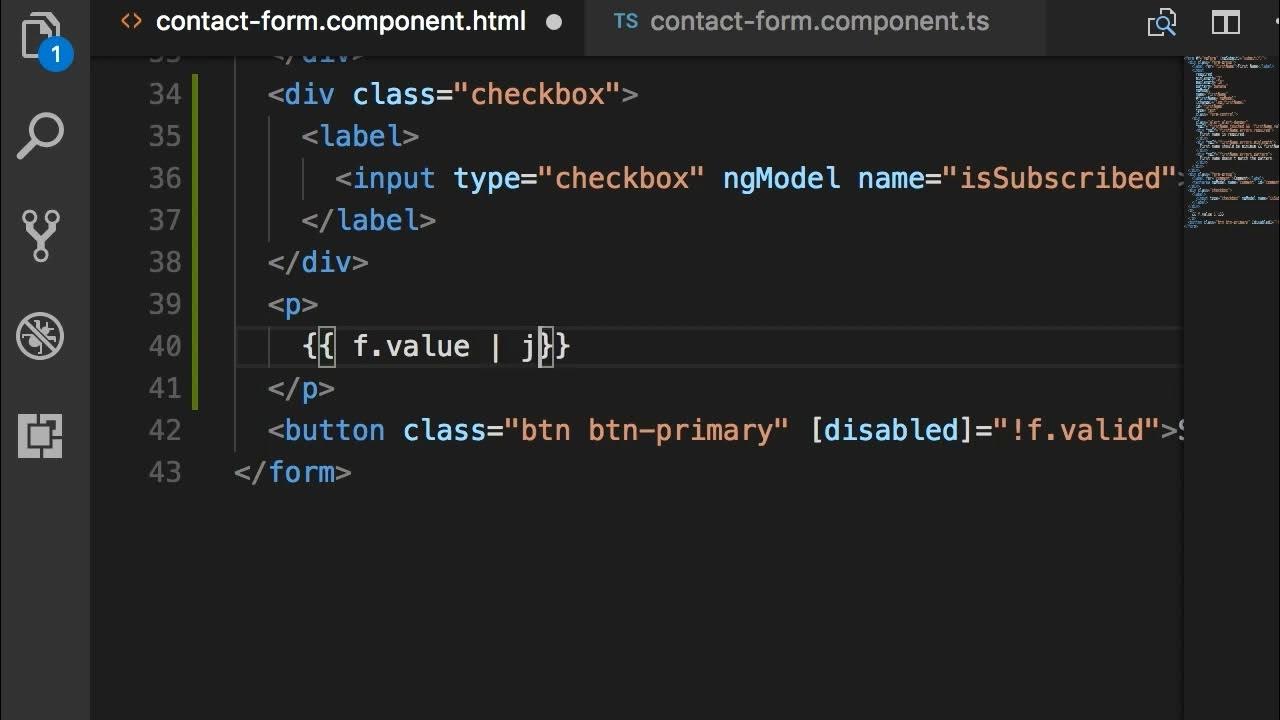Click the closing </form> tag
Viewport: 1280px width, 720px height.
pyautogui.click(x=293, y=472)
